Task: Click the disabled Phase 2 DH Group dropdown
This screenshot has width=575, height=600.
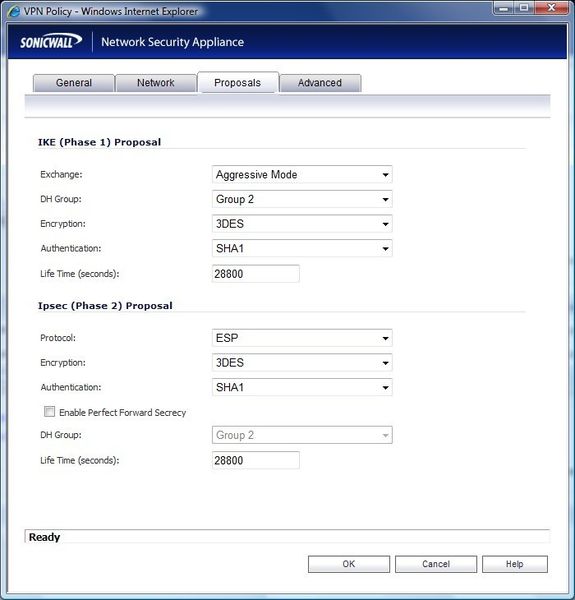Action: click(302, 435)
